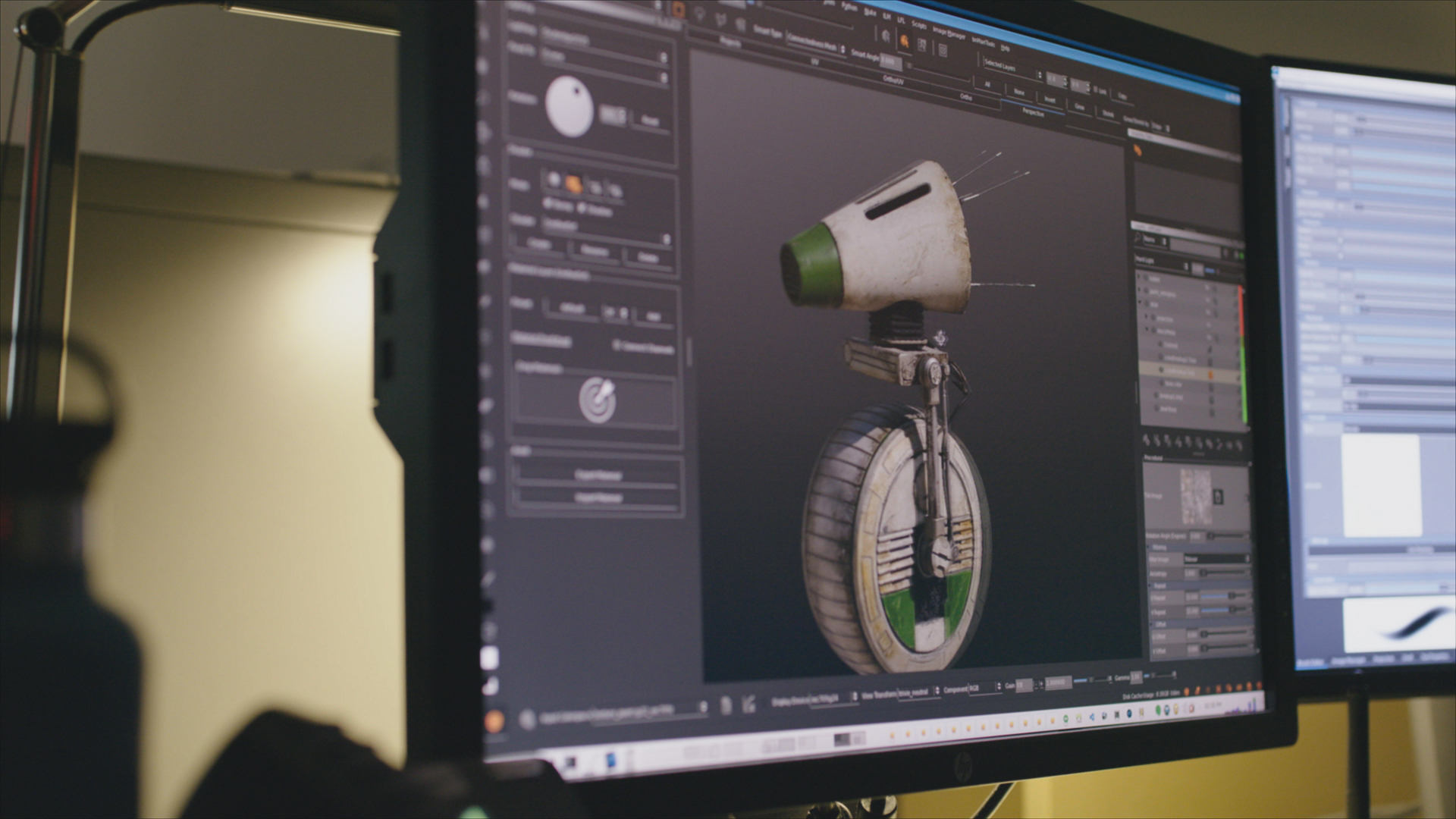Click the target crosshair icon in left panel
This screenshot has height=819, width=1456.
coord(597,400)
